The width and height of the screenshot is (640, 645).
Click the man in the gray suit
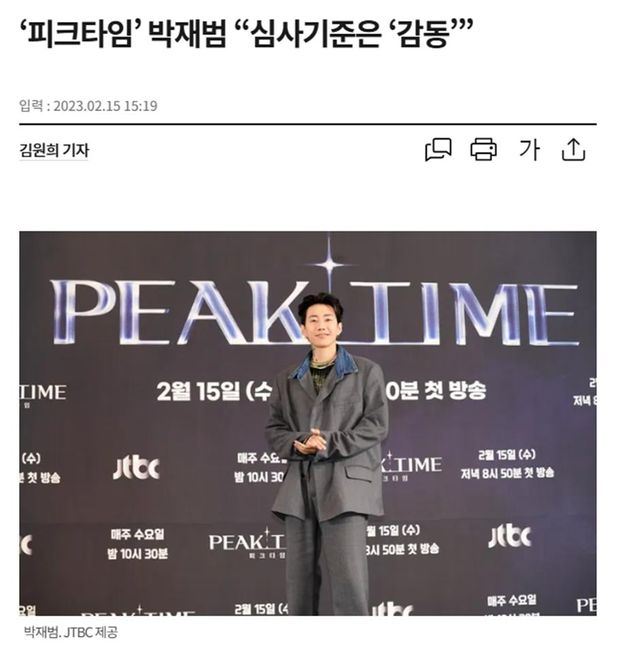327,454
